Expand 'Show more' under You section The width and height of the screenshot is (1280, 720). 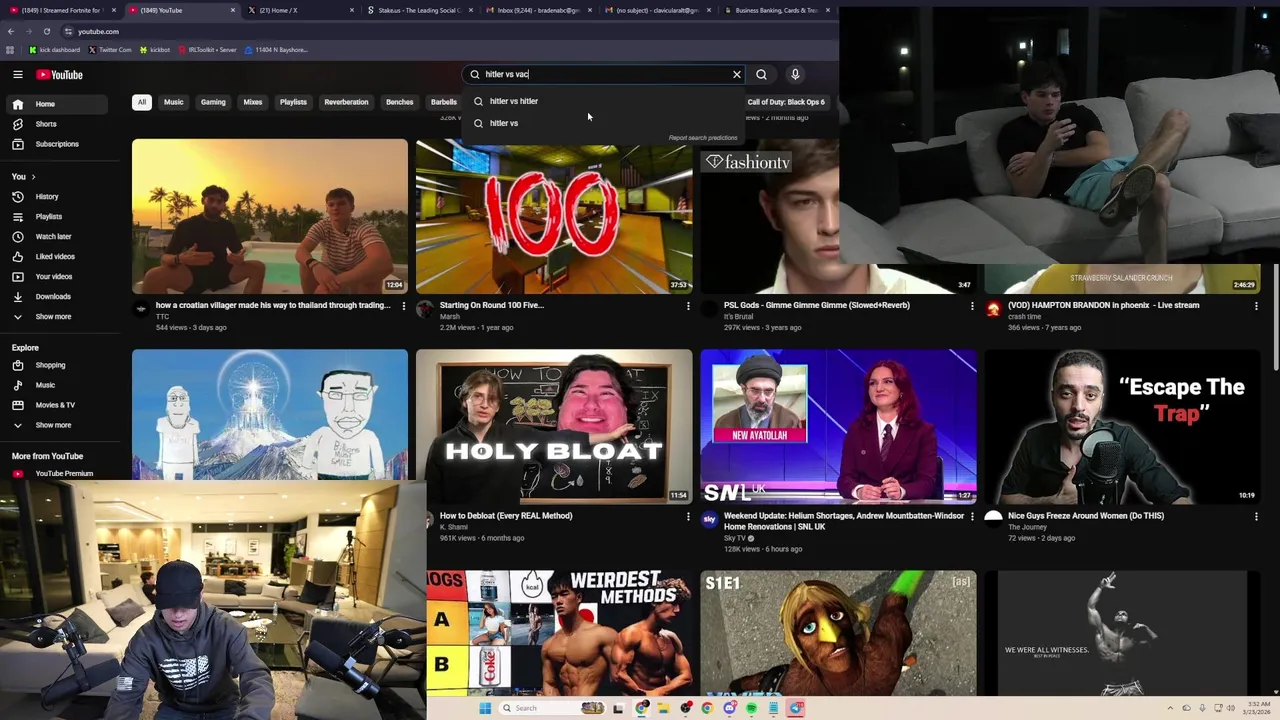58,317
